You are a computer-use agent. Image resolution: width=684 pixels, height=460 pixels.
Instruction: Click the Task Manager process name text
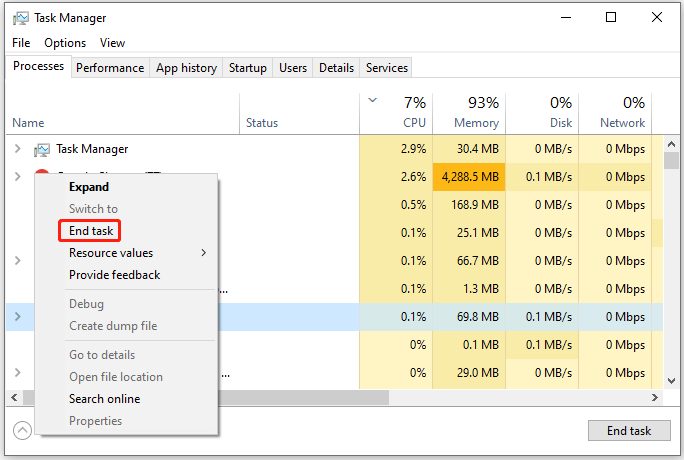pos(92,149)
